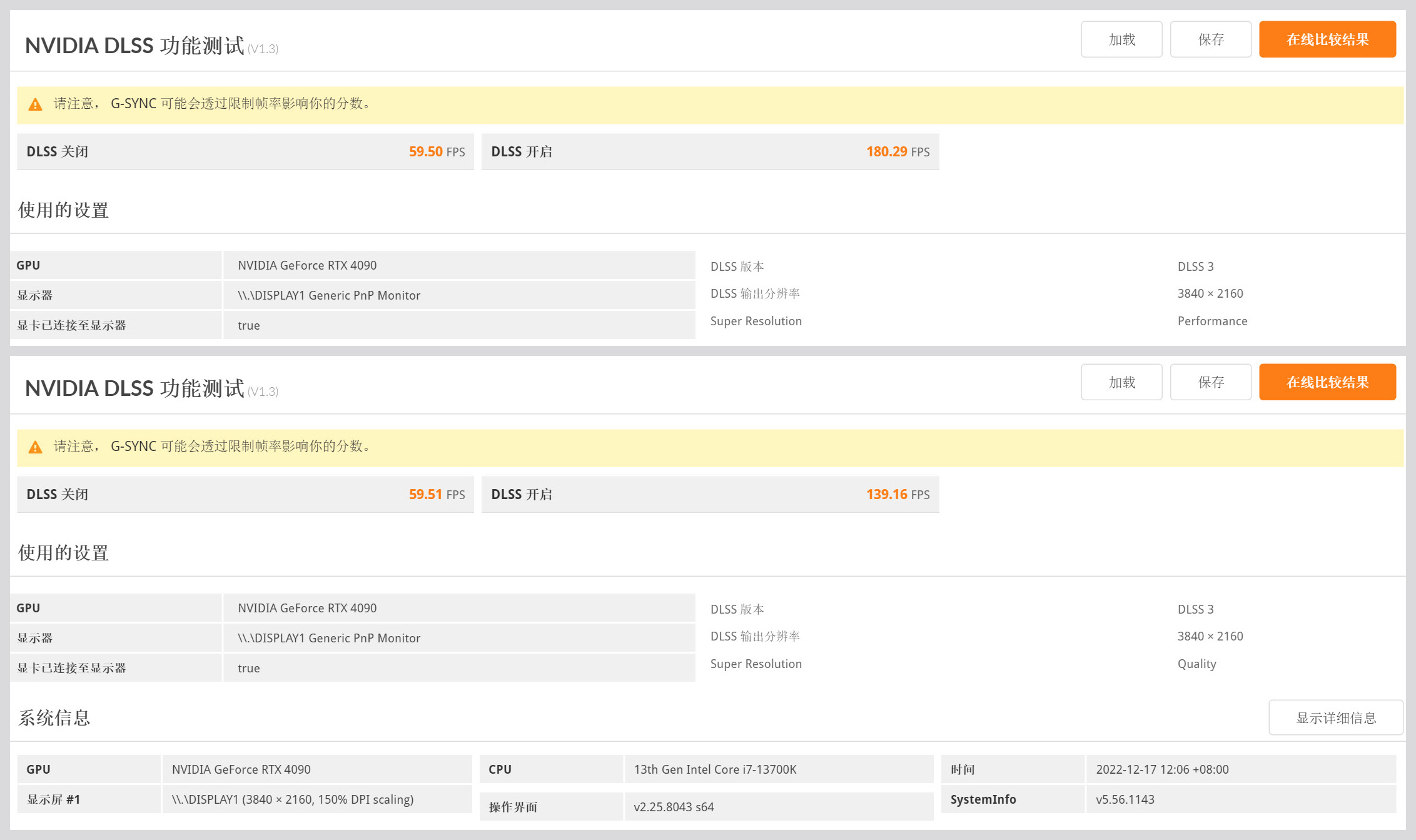Select 59.50 FPS DLSS off score

437,151
